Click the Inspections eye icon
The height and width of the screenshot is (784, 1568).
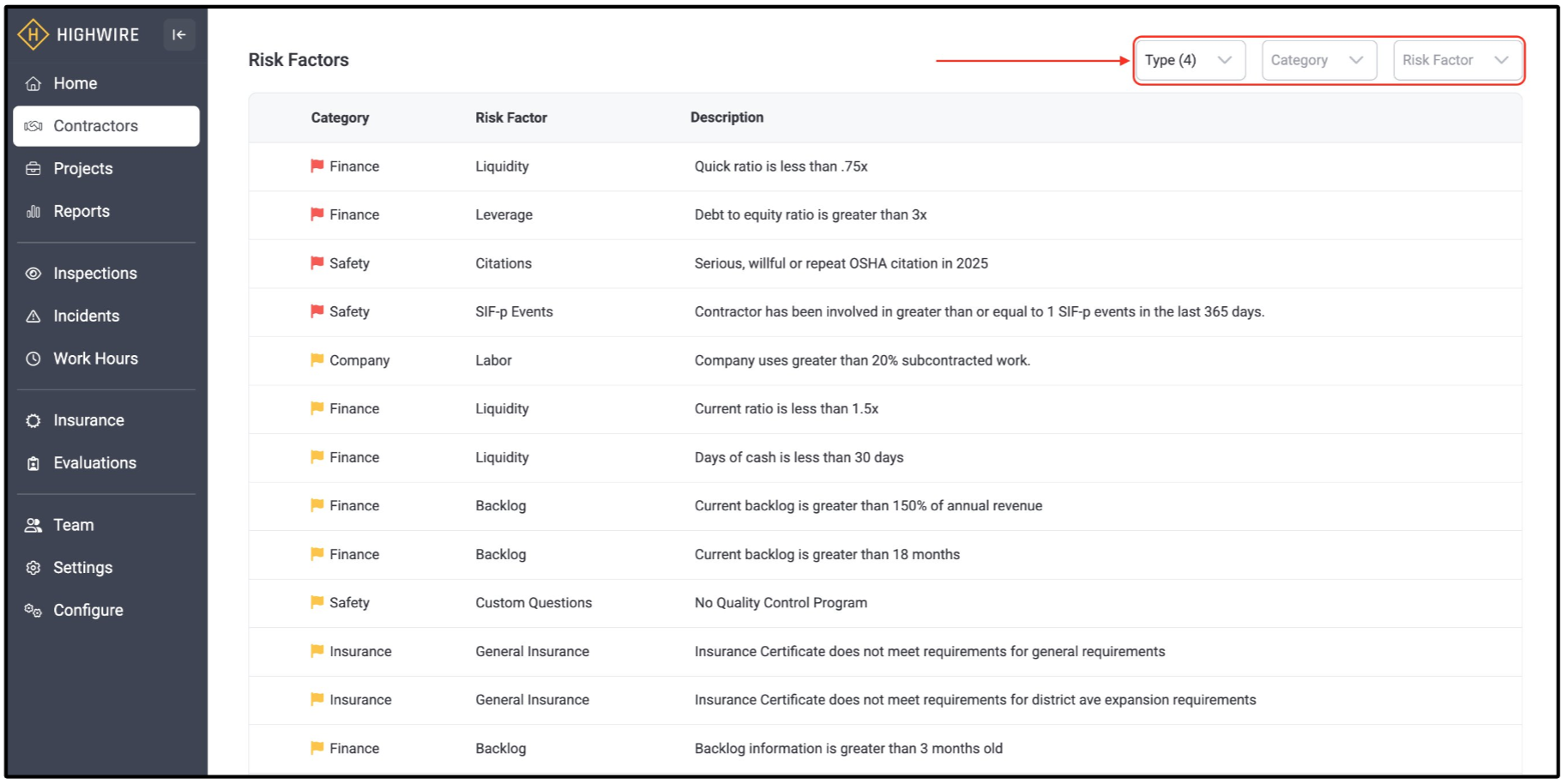33,274
